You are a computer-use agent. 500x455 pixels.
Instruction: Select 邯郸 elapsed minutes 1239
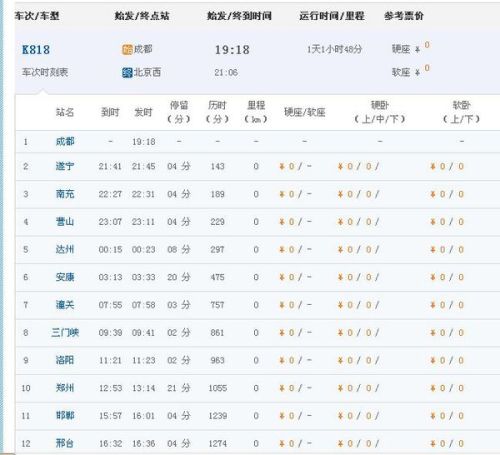pyautogui.click(x=218, y=416)
